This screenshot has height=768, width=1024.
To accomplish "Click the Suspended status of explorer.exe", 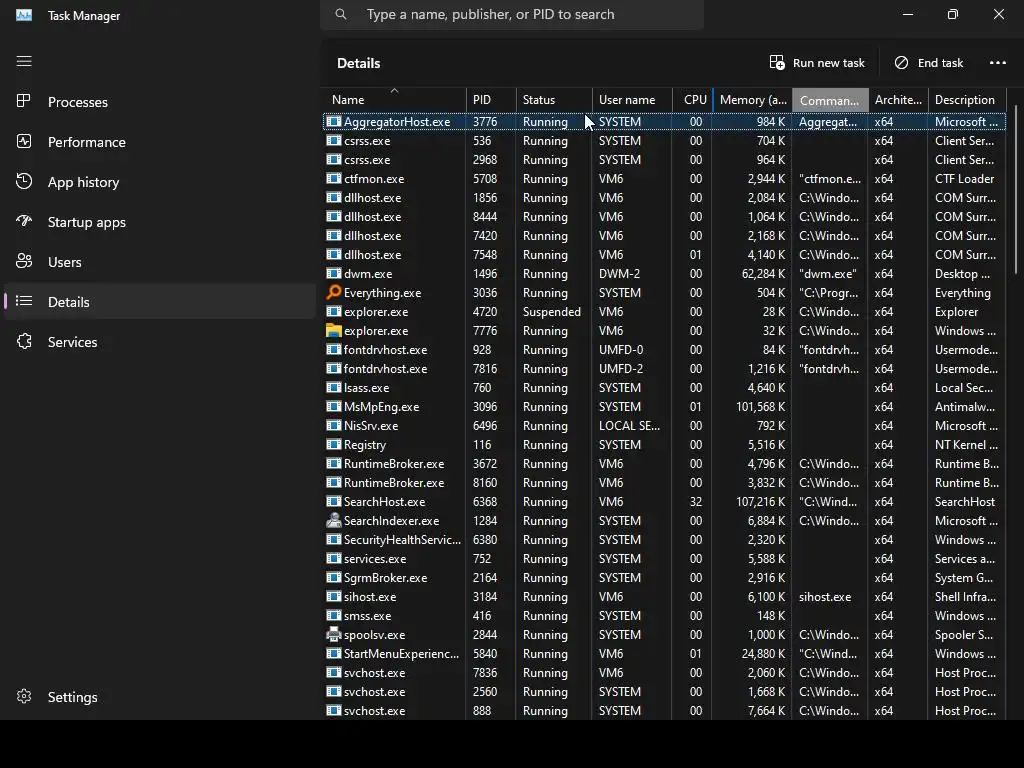I will (552, 312).
